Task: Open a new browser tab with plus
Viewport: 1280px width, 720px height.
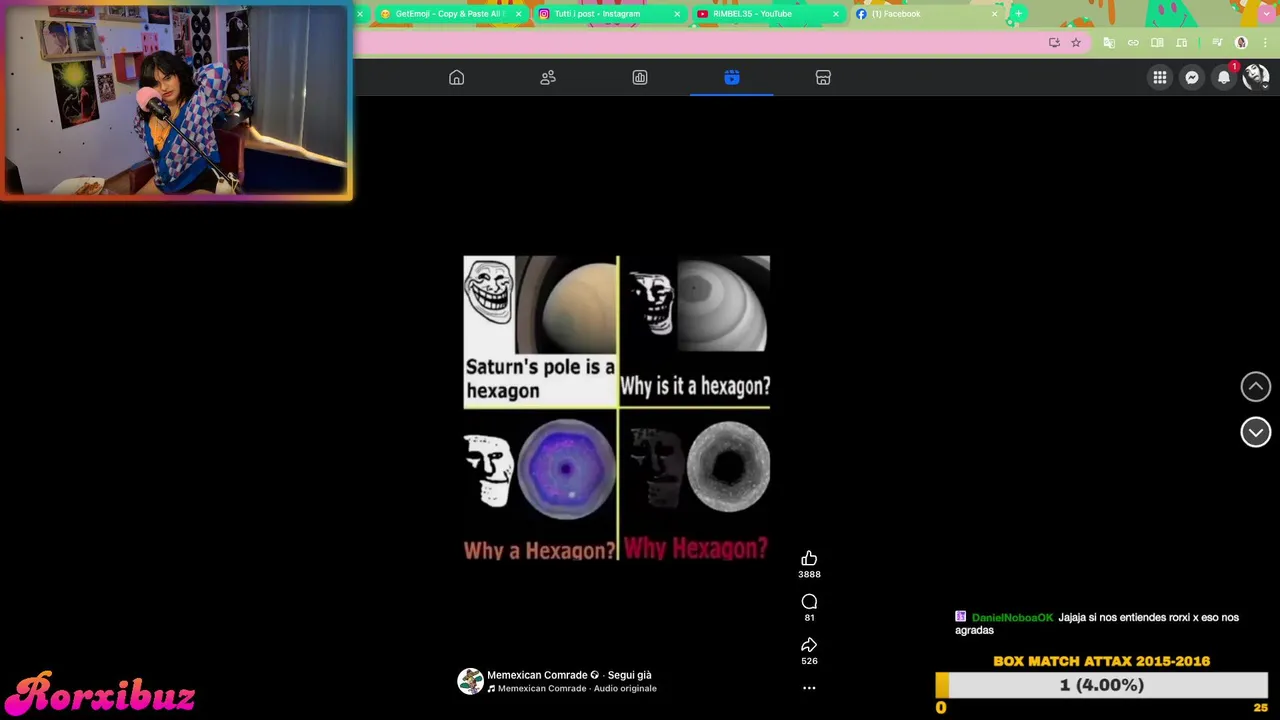Action: pyautogui.click(x=1018, y=14)
